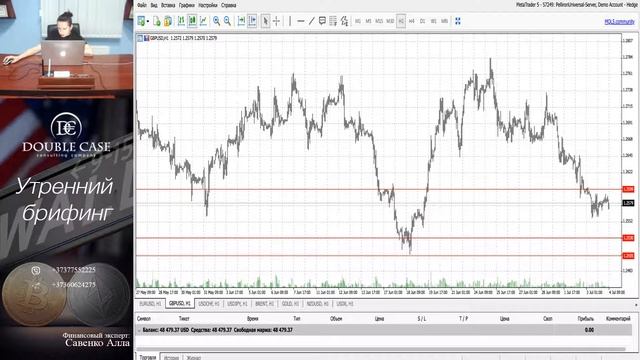Select the Crosshair tool

coord(276,21)
